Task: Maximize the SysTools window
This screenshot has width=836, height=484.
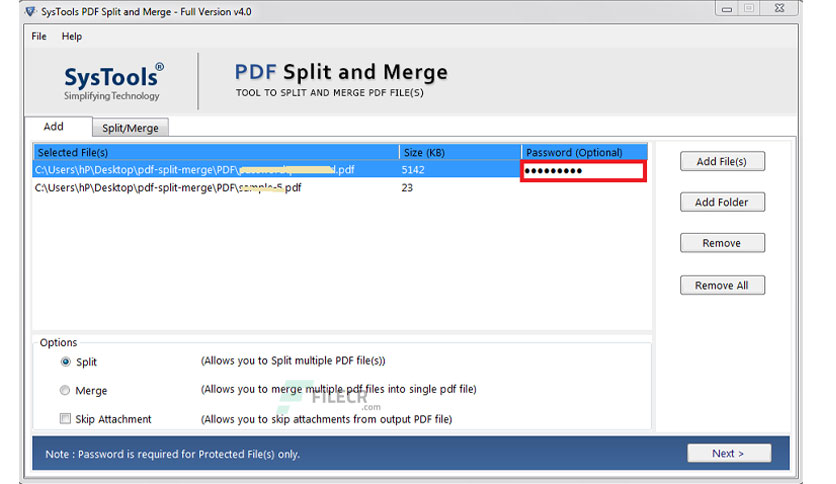Action: point(749,9)
